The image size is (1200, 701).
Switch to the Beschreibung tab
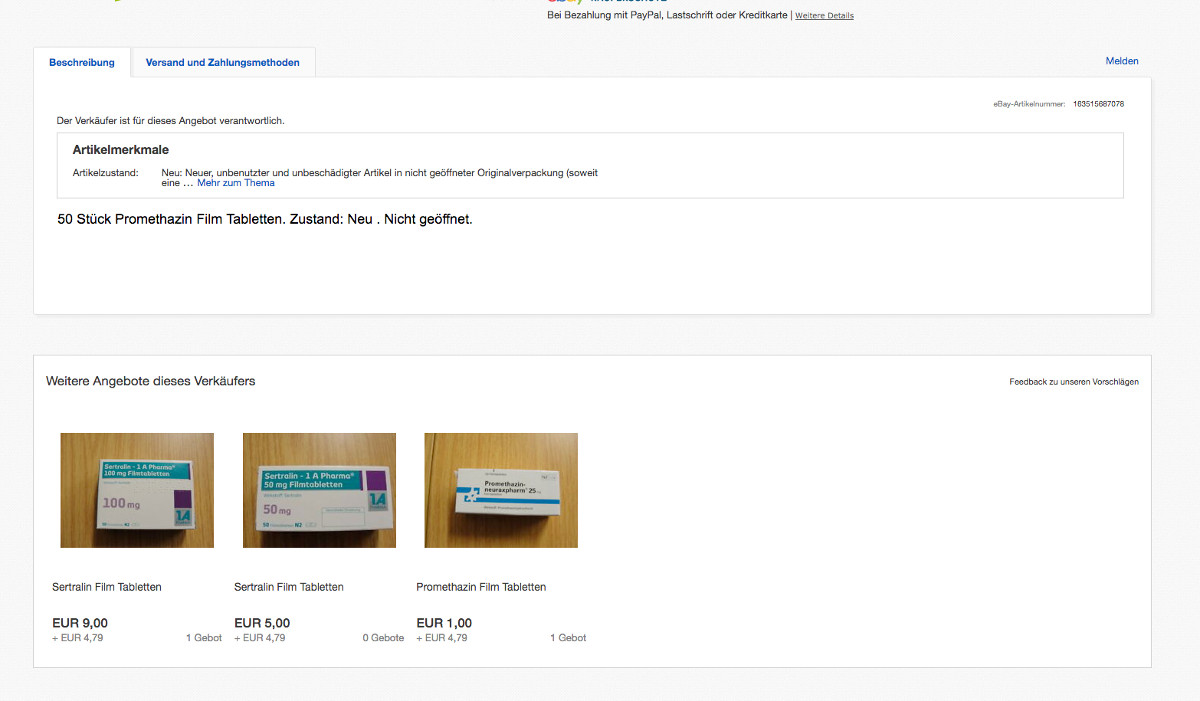pos(82,62)
